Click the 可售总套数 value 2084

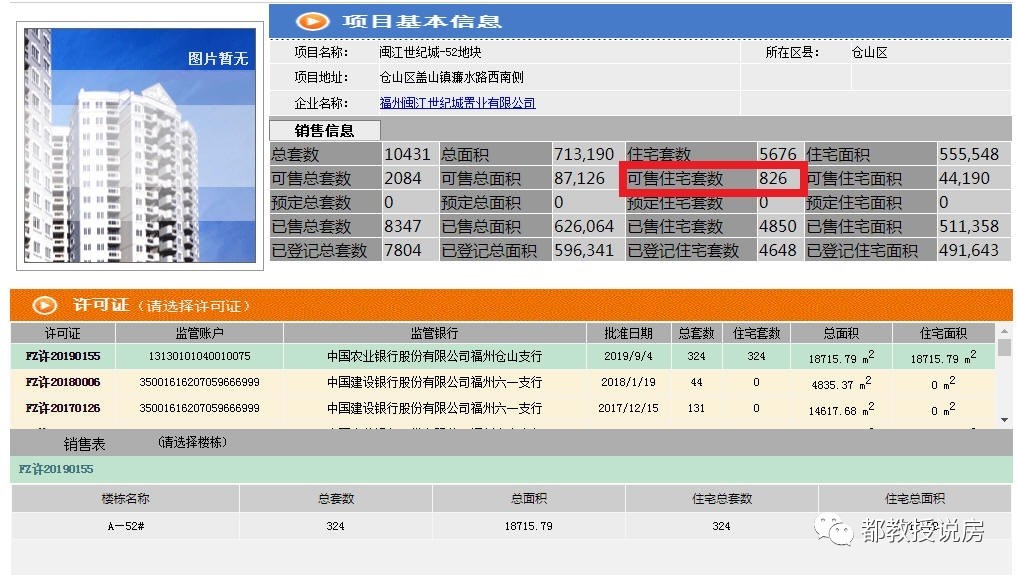coord(403,178)
